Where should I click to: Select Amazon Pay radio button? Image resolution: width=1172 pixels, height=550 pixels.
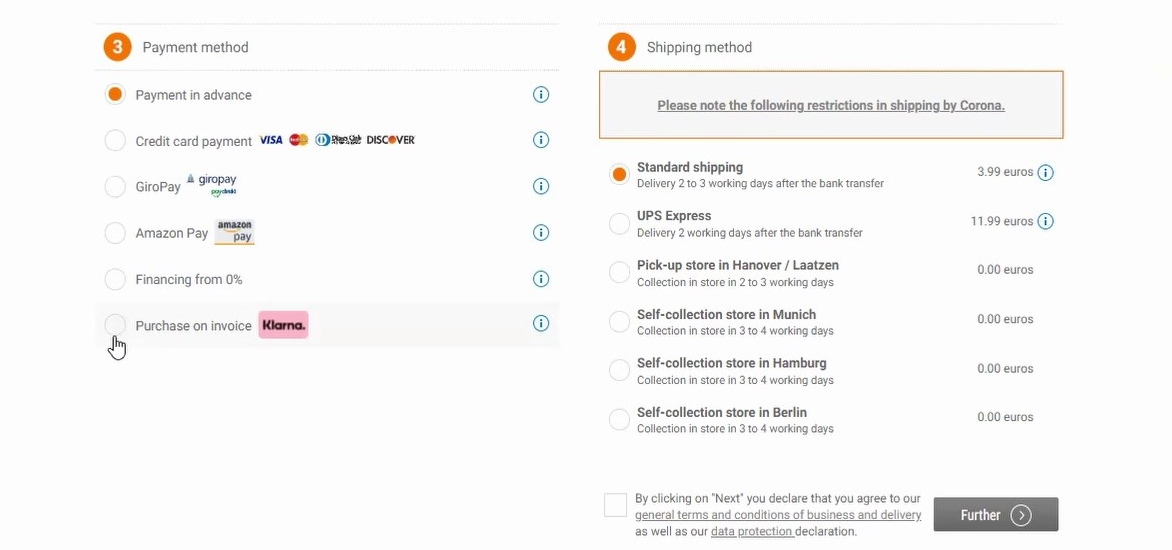115,233
